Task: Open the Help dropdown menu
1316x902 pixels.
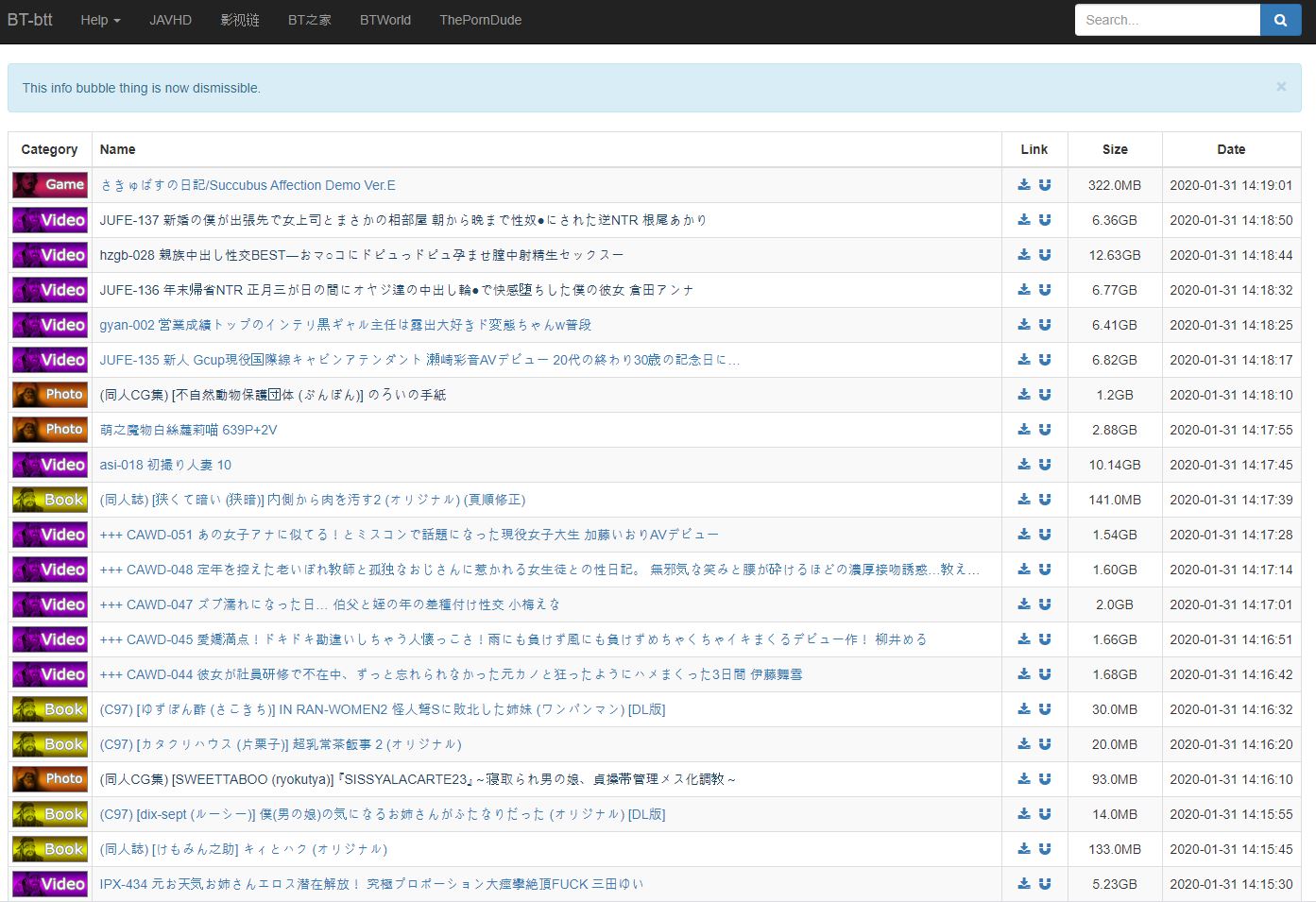Action: (x=100, y=20)
